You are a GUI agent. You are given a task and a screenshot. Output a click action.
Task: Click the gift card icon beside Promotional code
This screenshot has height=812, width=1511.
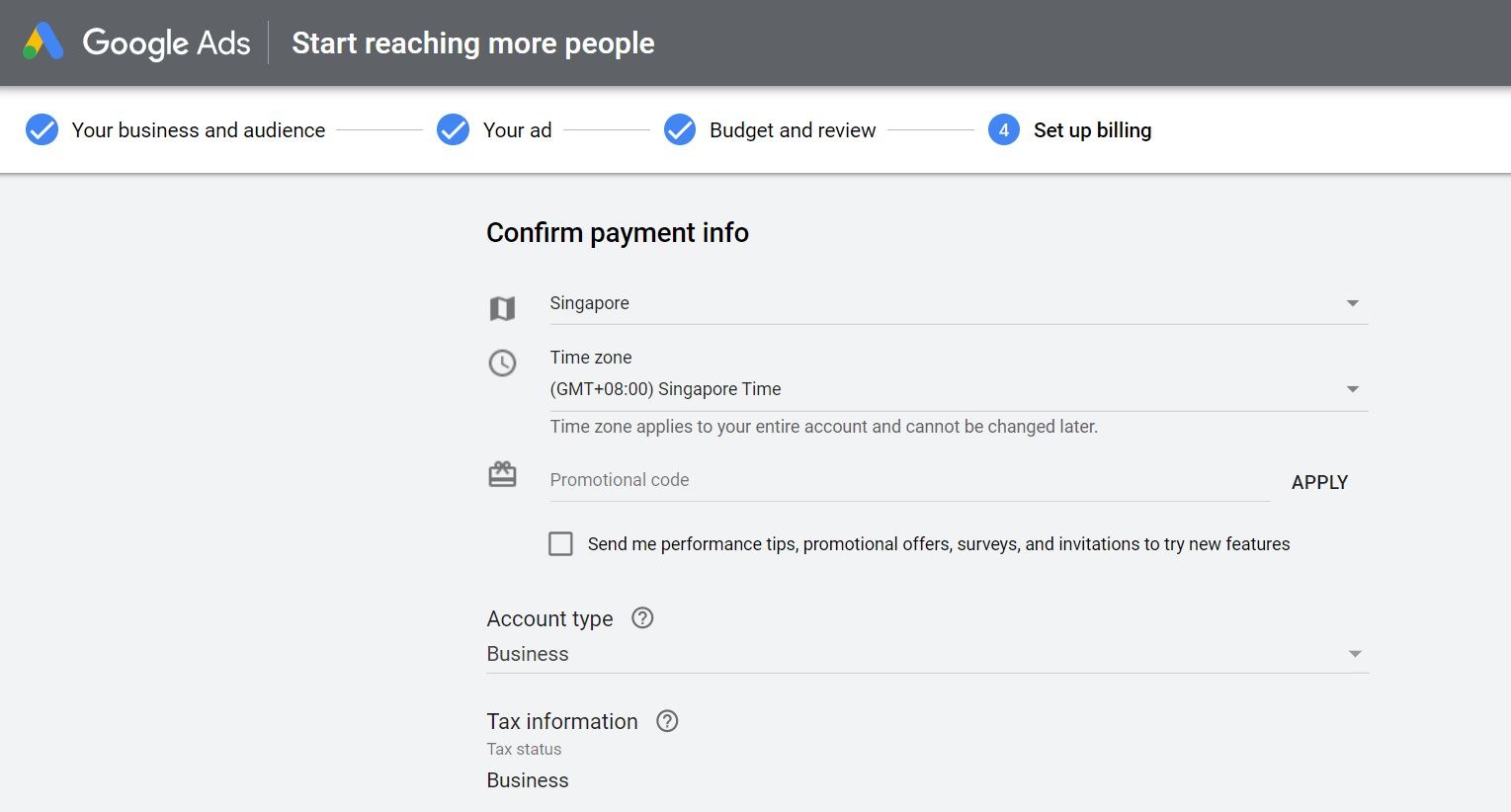point(502,474)
